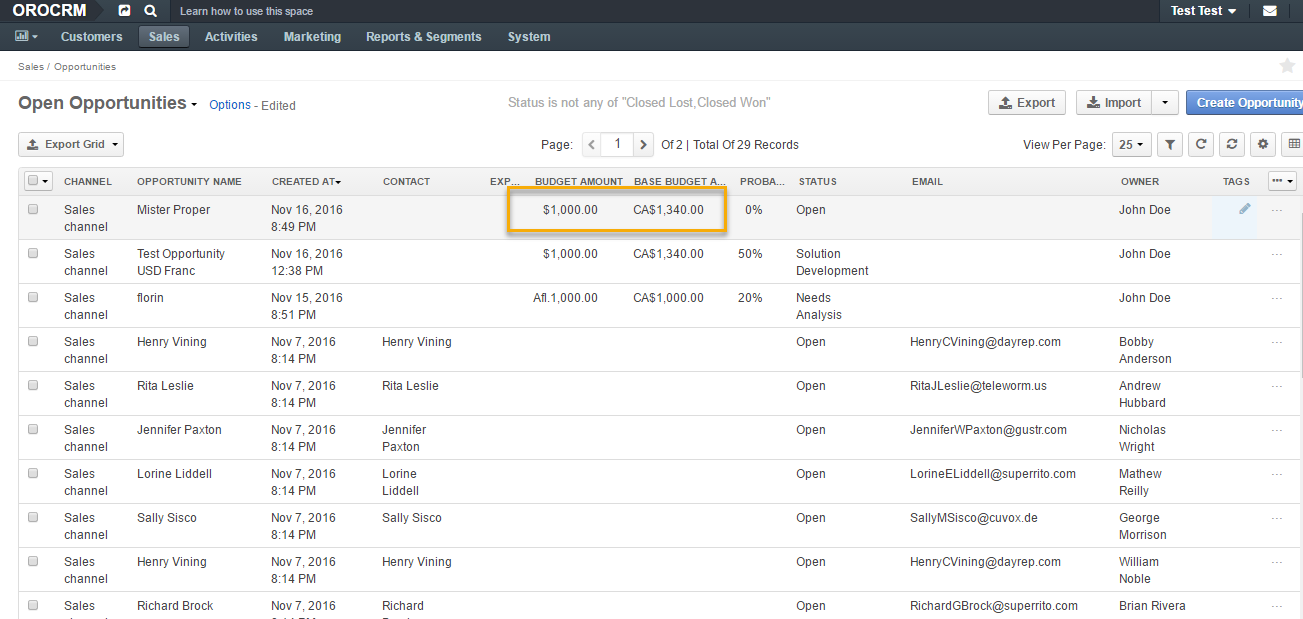Sort by the Channel column header
The width and height of the screenshot is (1303, 619).
point(88,182)
